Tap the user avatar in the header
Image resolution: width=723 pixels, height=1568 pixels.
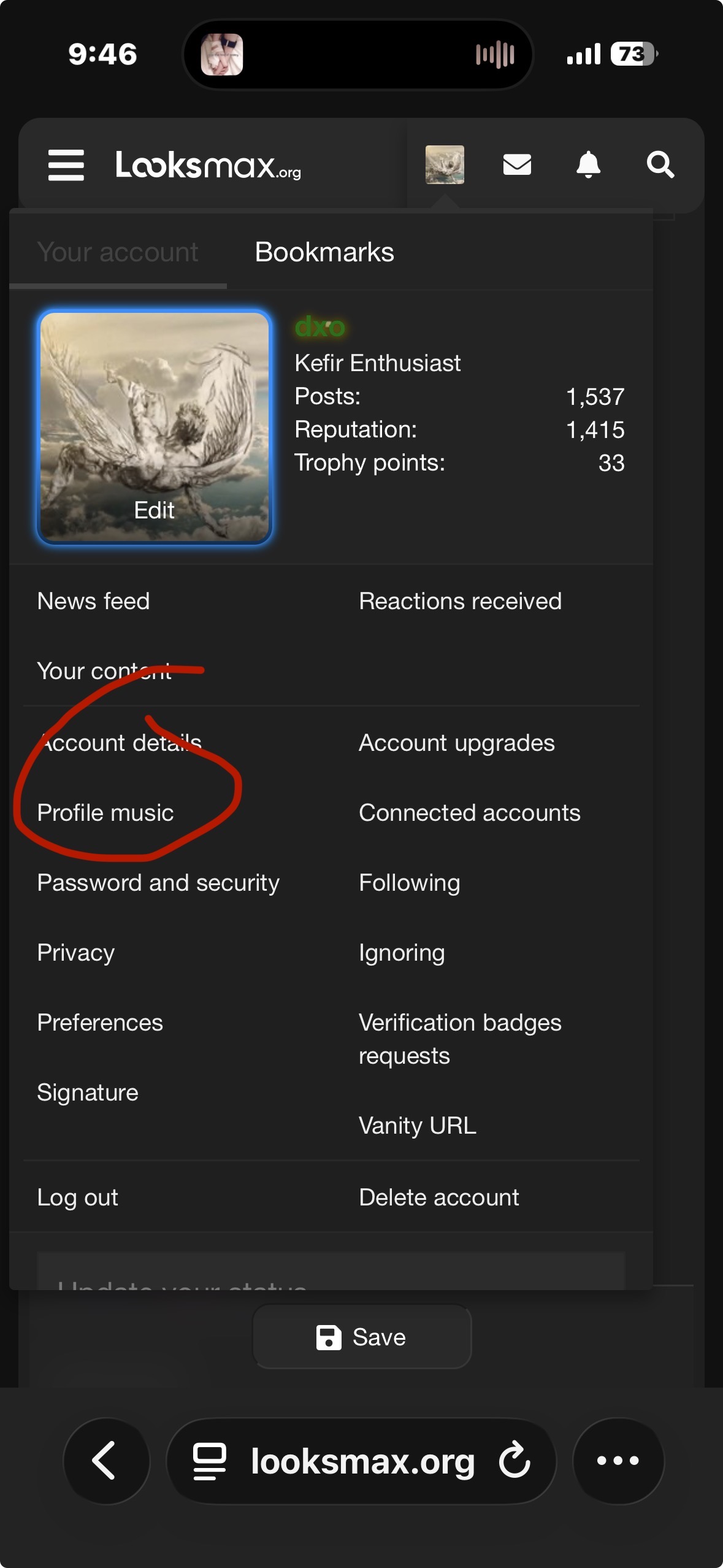[x=445, y=164]
